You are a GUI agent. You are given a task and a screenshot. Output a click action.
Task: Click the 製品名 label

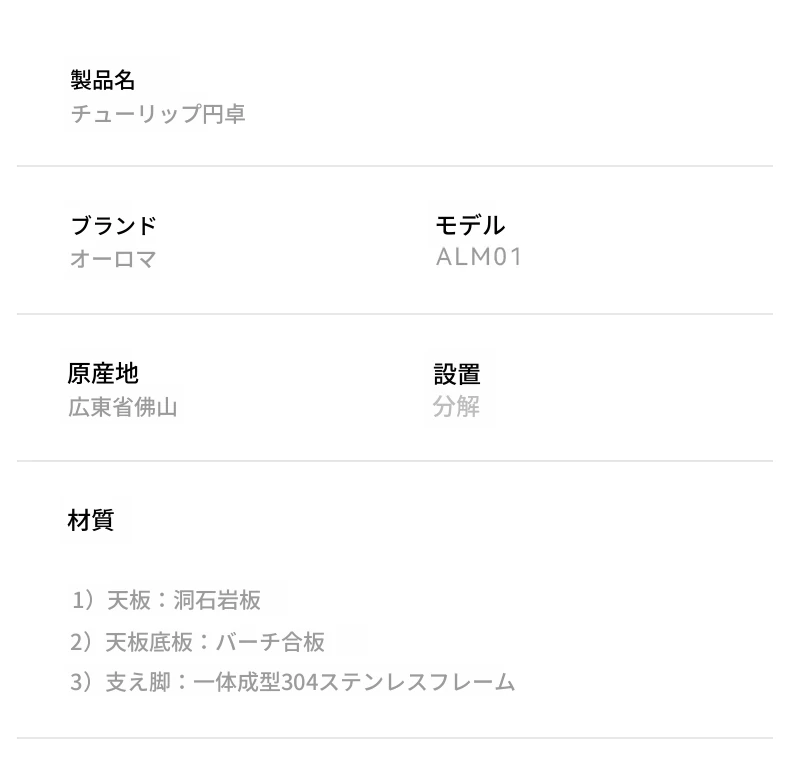tap(103, 80)
